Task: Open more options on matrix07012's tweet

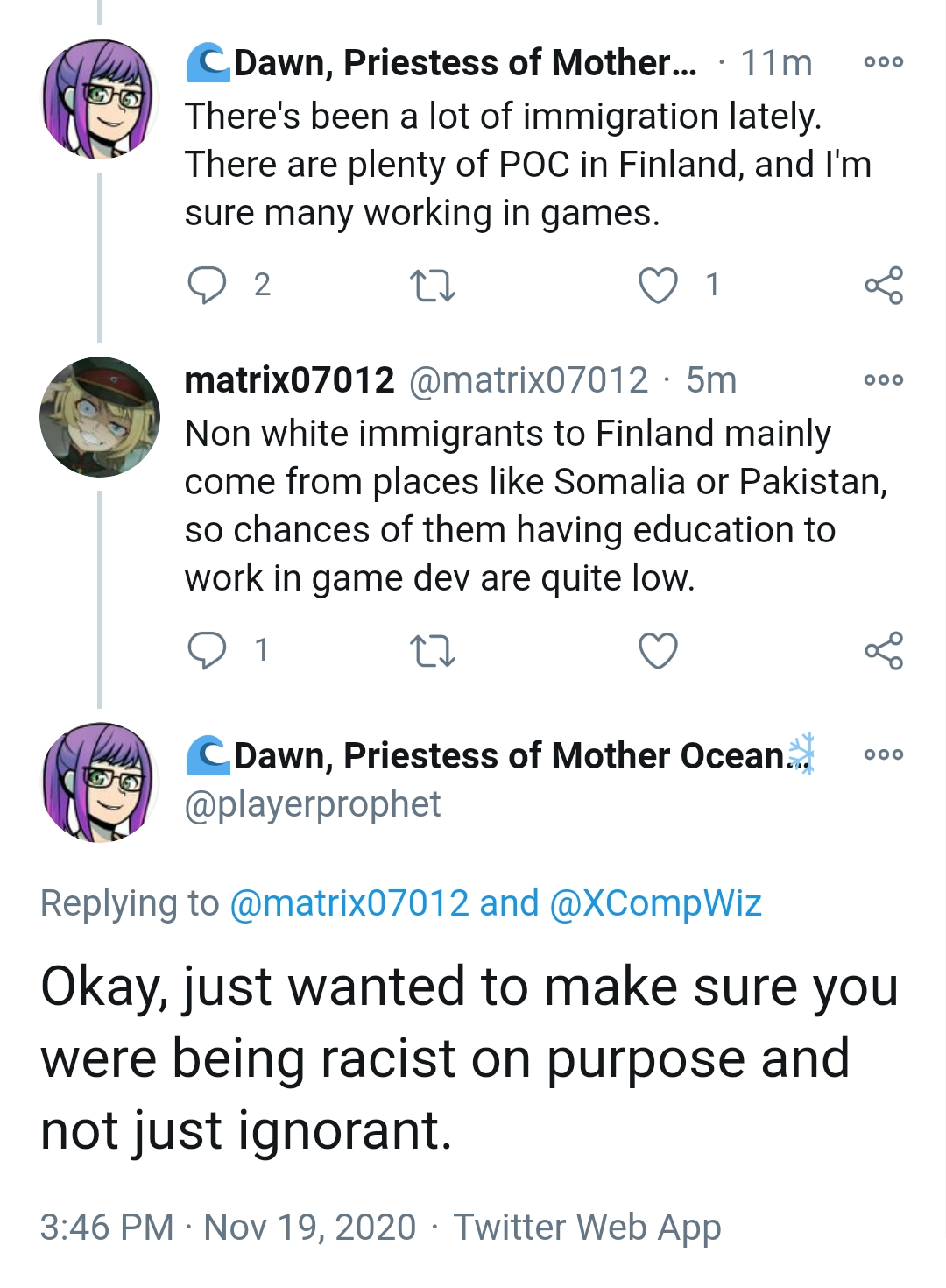Action: [x=883, y=379]
